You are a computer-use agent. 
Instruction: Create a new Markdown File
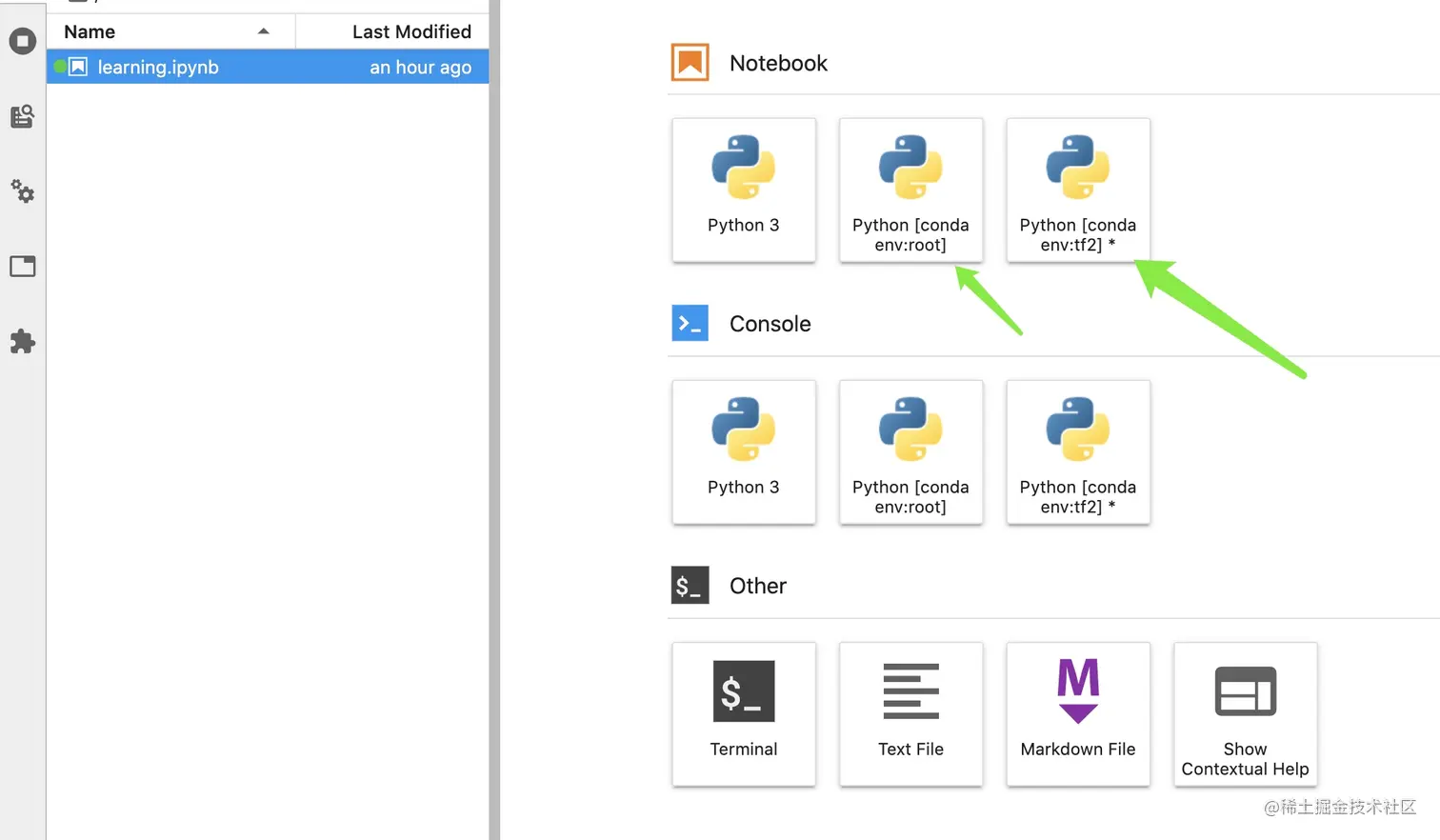pyautogui.click(x=1078, y=713)
